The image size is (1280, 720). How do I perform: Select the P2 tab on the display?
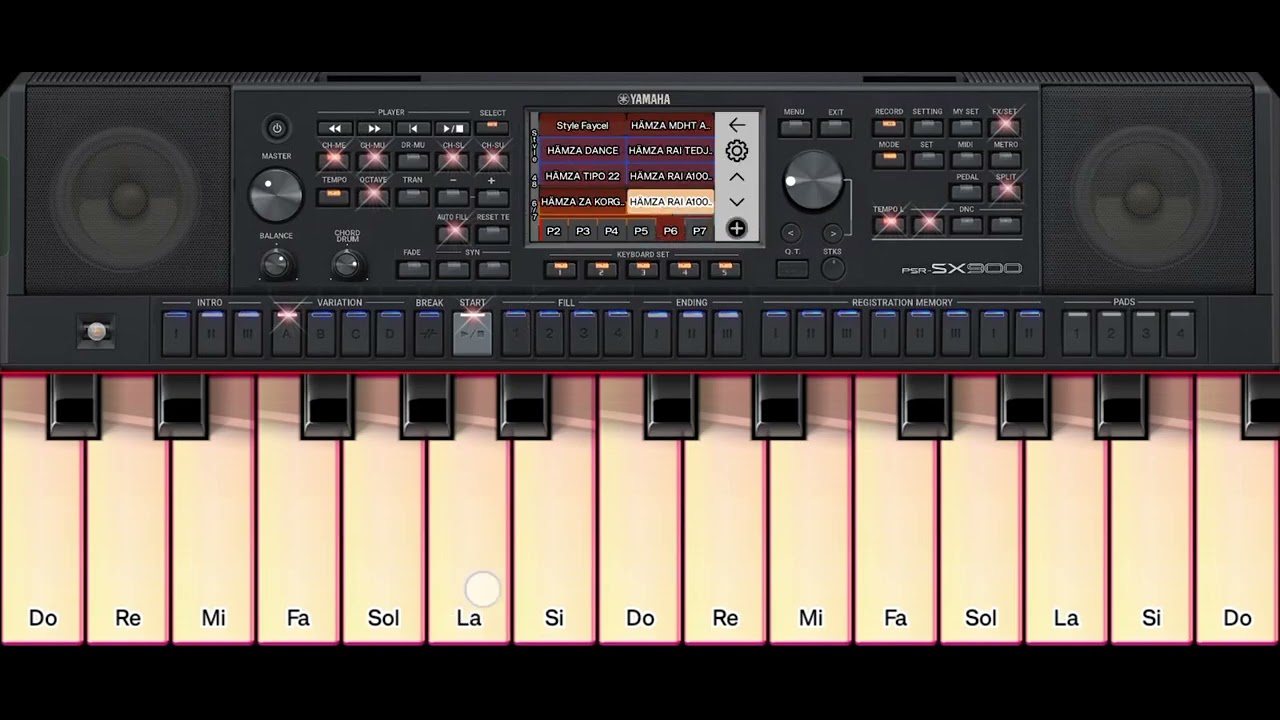click(x=553, y=231)
